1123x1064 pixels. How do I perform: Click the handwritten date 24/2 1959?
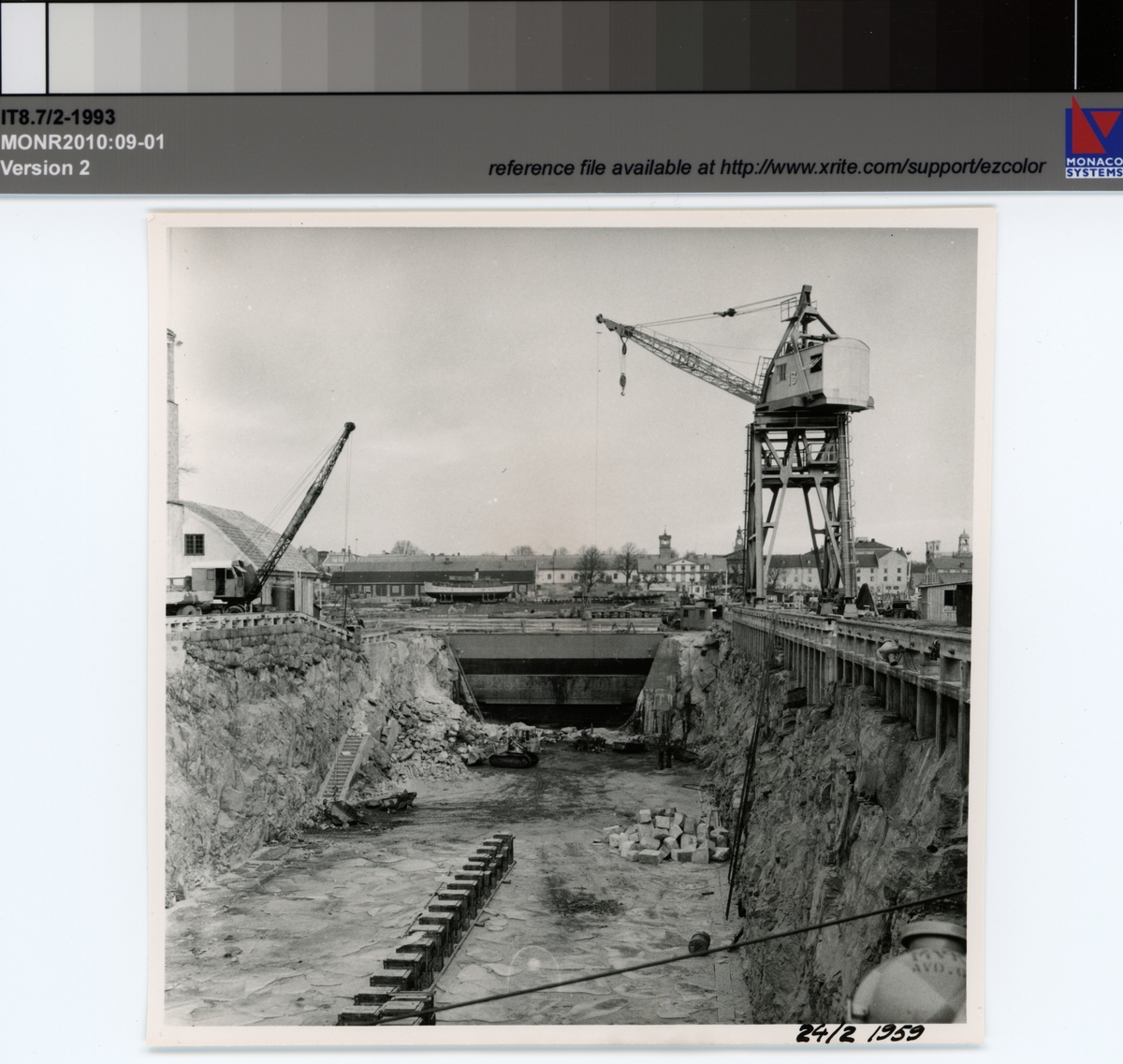[x=859, y=1033]
